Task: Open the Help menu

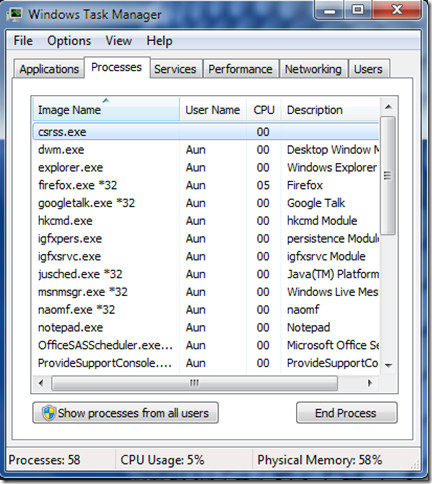Action: (159, 41)
